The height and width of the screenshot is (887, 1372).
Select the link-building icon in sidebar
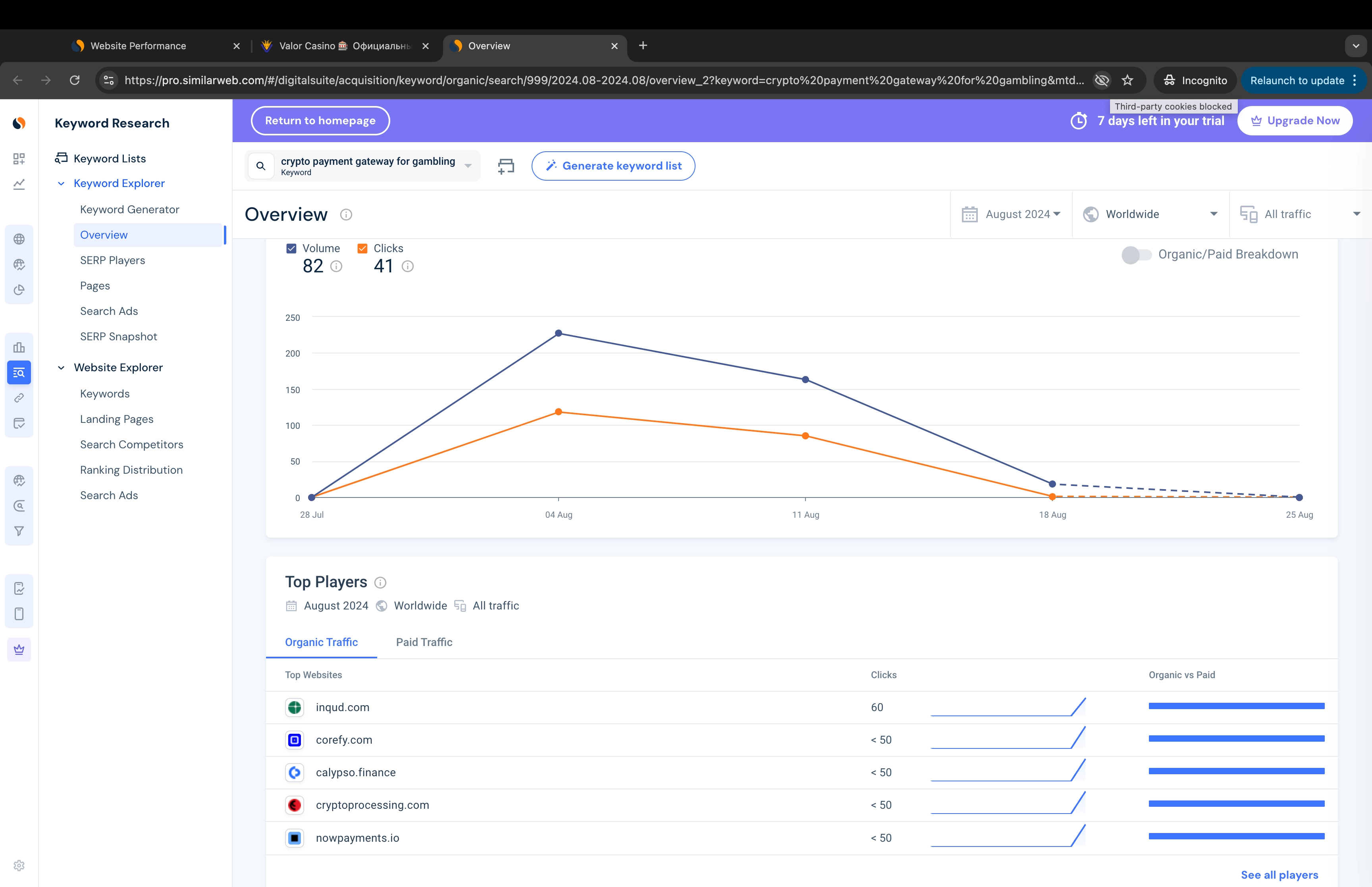pos(19,397)
